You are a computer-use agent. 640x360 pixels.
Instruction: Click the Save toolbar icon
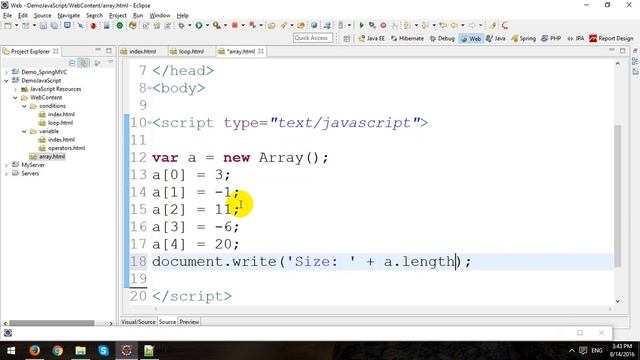point(43,26)
